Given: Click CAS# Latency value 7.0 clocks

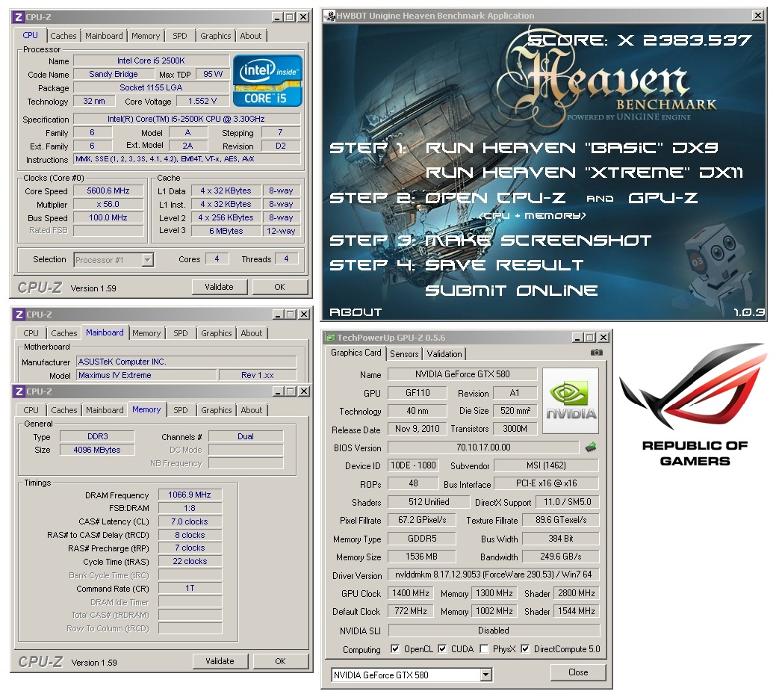Looking at the screenshot, I should pos(190,522).
